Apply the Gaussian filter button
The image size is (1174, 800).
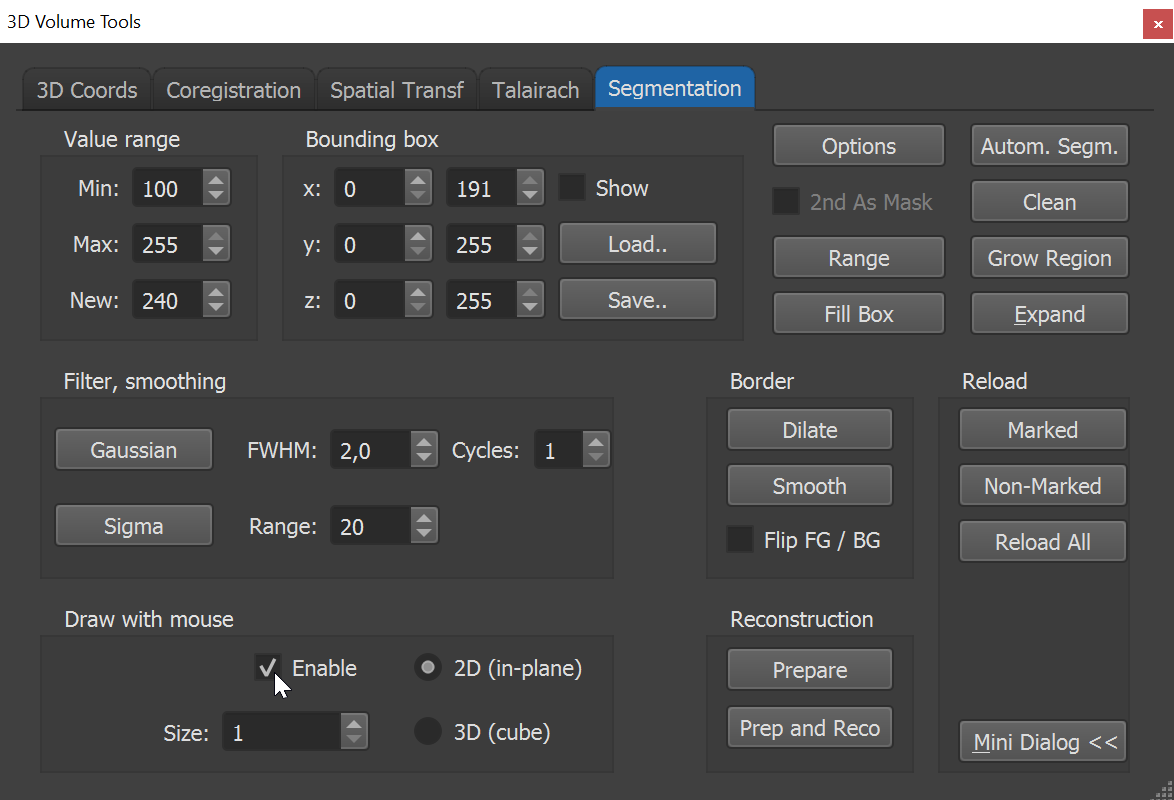click(134, 449)
